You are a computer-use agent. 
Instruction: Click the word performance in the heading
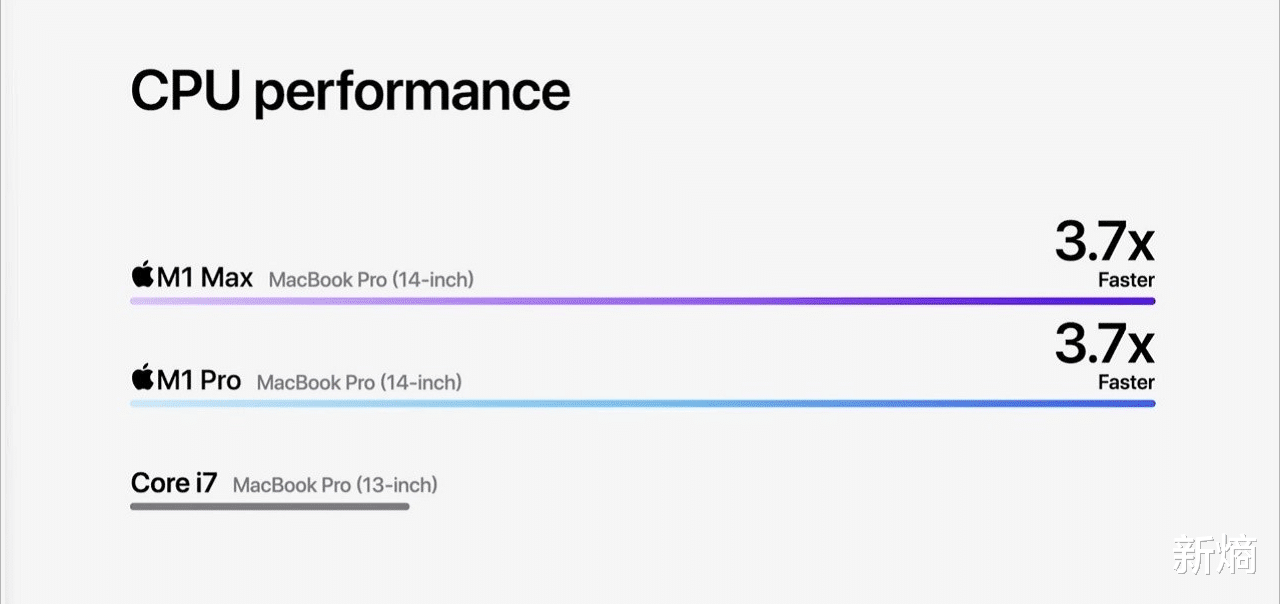tap(411, 92)
